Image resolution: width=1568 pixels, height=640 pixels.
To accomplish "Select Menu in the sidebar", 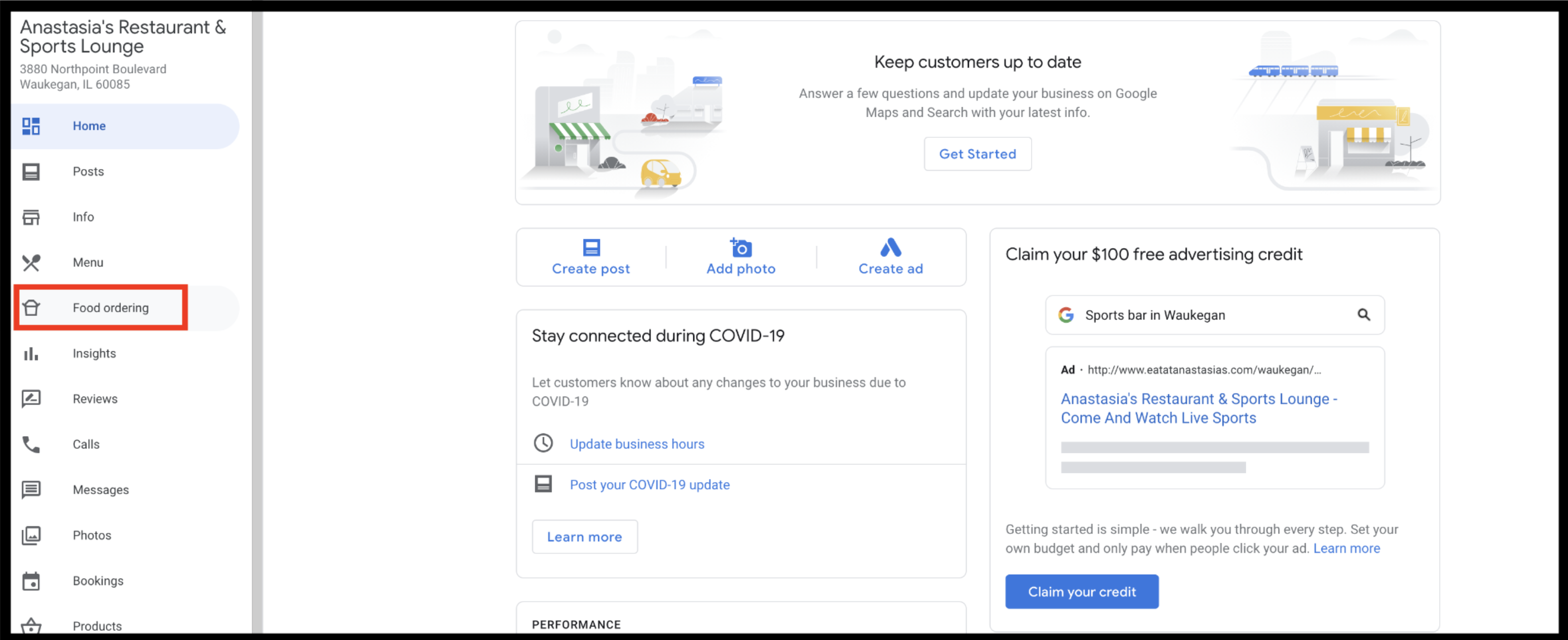I will tap(125, 263).
